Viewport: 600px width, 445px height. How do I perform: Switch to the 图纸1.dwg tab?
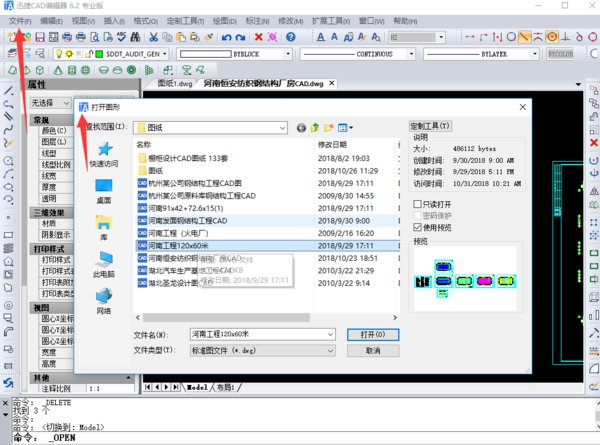175,83
